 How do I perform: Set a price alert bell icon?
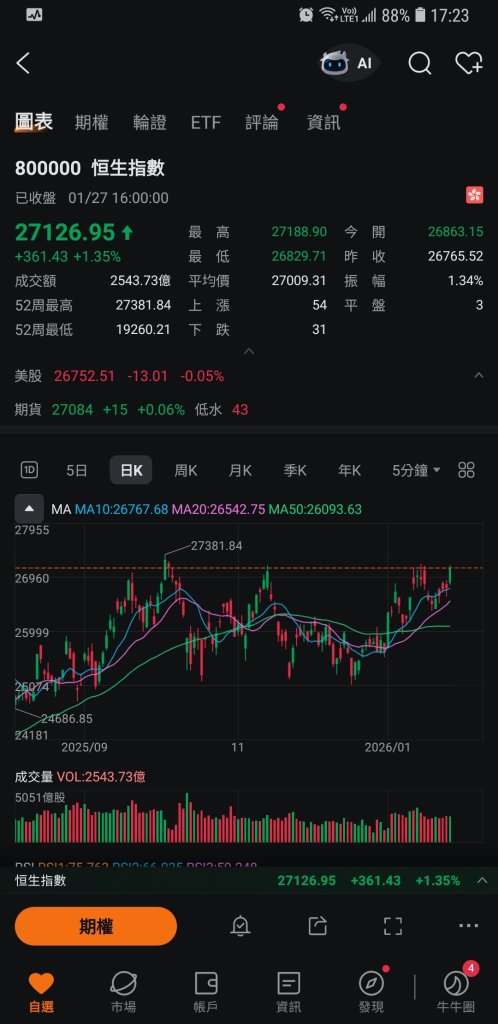point(240,925)
